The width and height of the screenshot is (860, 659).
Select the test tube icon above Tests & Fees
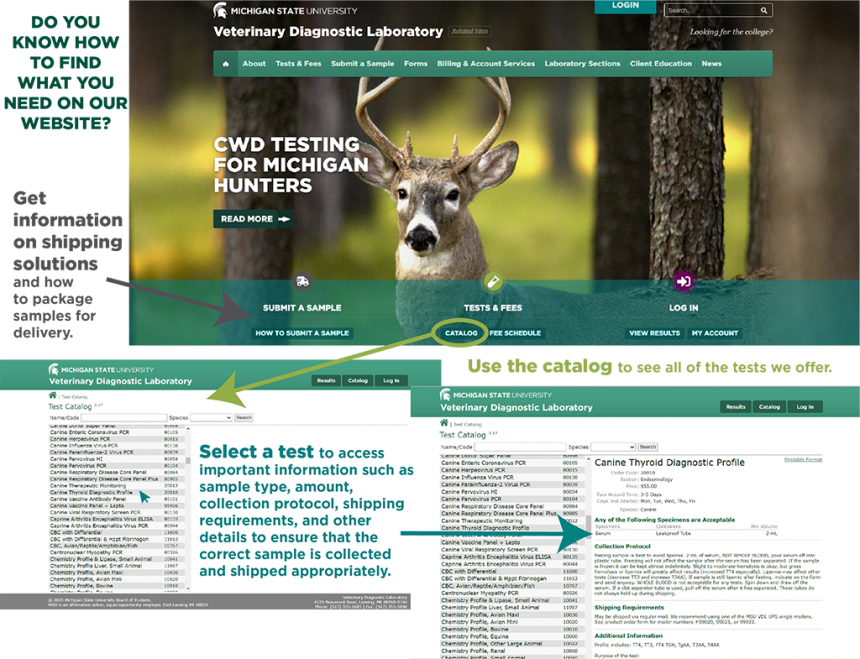(x=493, y=282)
